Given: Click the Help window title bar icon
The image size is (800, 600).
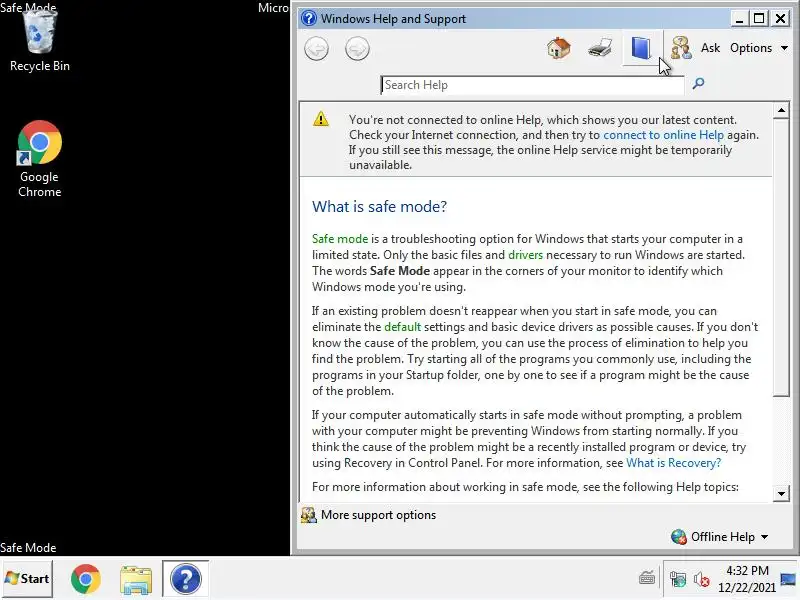Looking at the screenshot, I should click(x=309, y=18).
